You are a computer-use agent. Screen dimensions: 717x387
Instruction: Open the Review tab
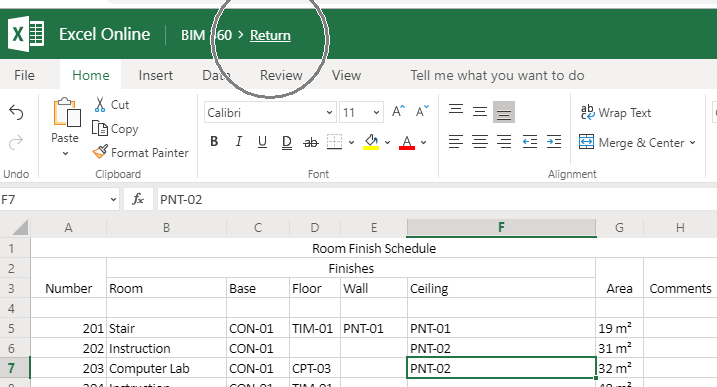[x=281, y=75]
